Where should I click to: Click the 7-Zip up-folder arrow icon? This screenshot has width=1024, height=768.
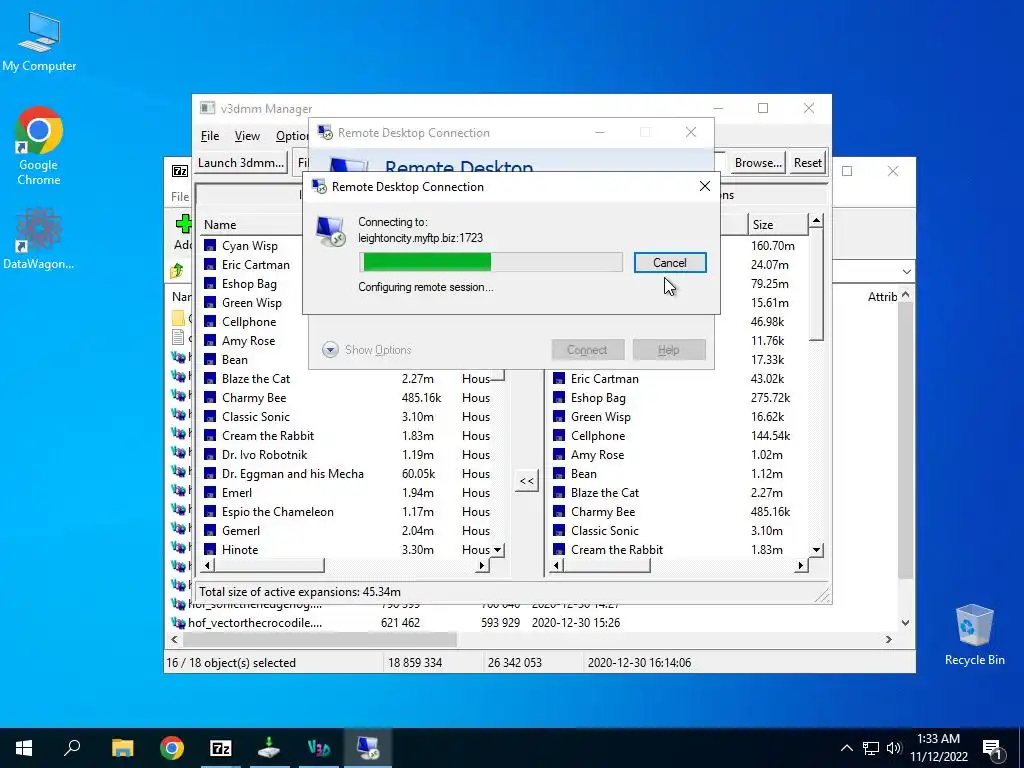[x=176, y=270]
